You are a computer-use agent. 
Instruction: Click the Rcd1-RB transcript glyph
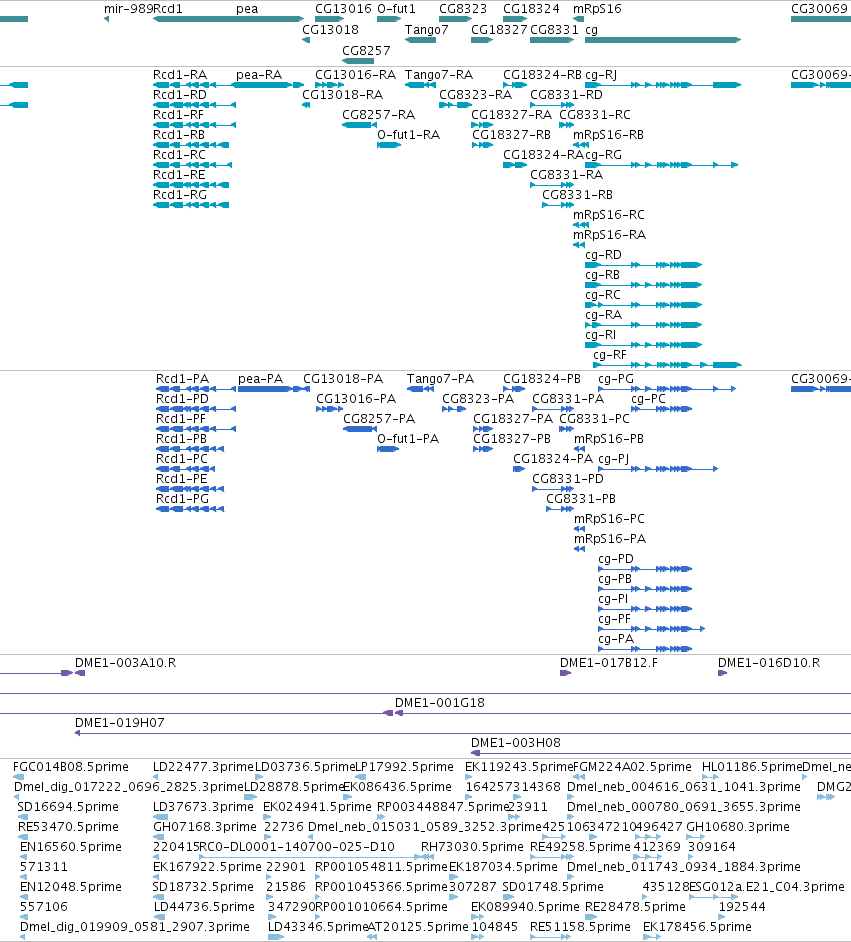point(191,145)
